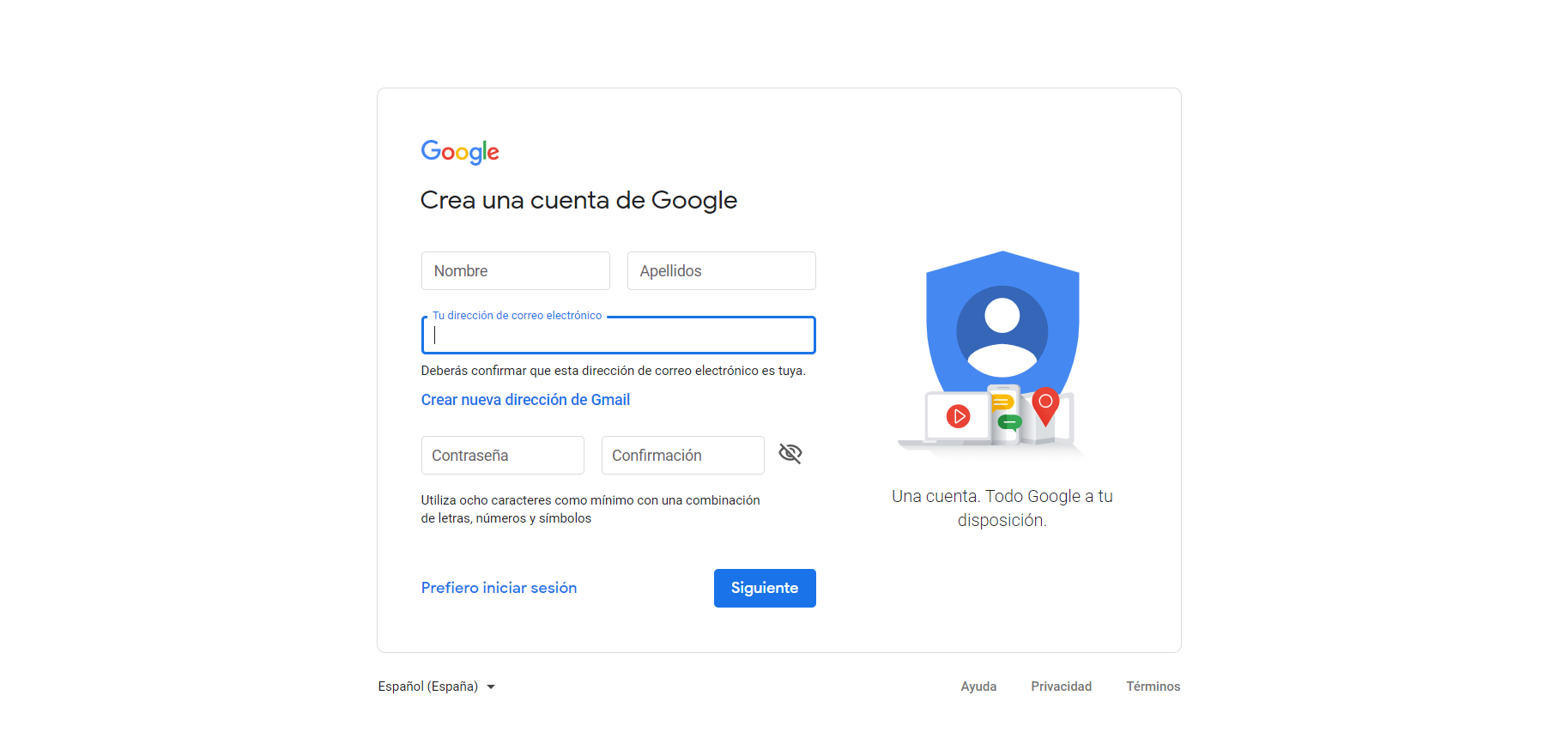The image size is (1568, 744).
Task: Click the red map pin icon
Action: pyautogui.click(x=1045, y=404)
